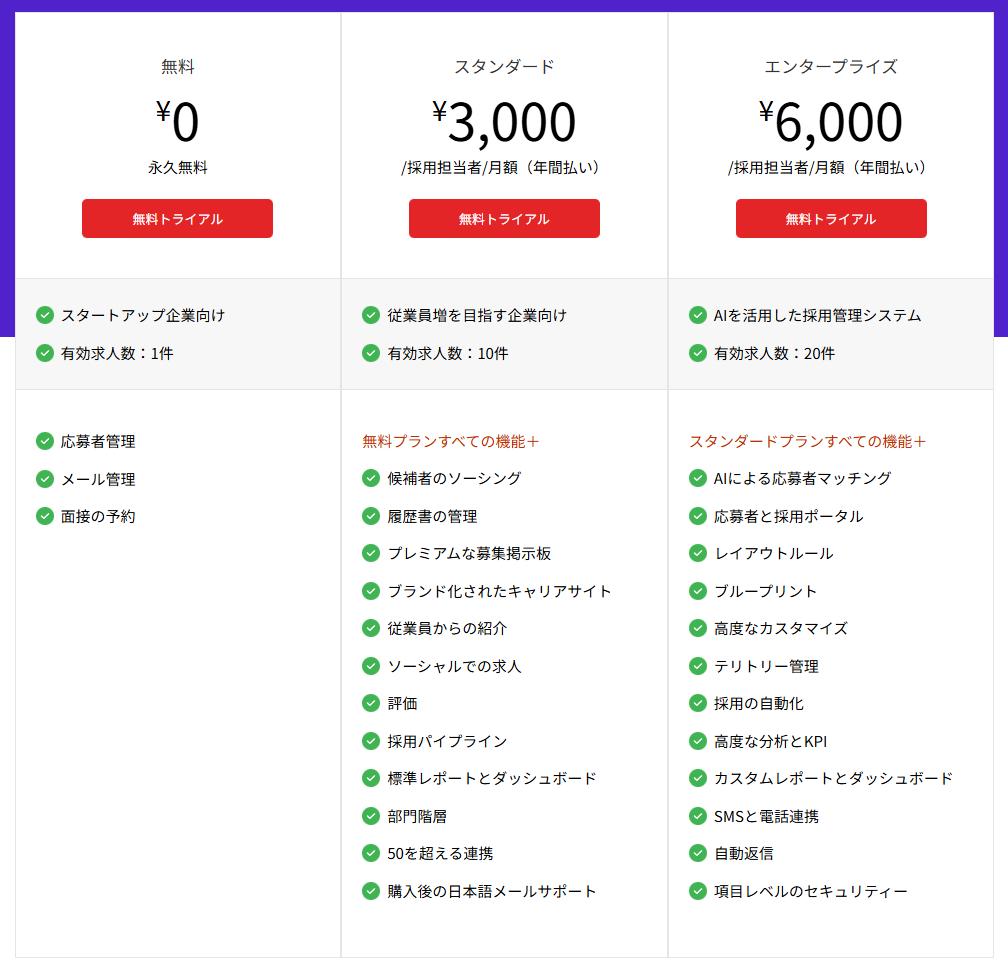Select the icon next to SMSと電話連携
1008x970 pixels.
pos(698,816)
